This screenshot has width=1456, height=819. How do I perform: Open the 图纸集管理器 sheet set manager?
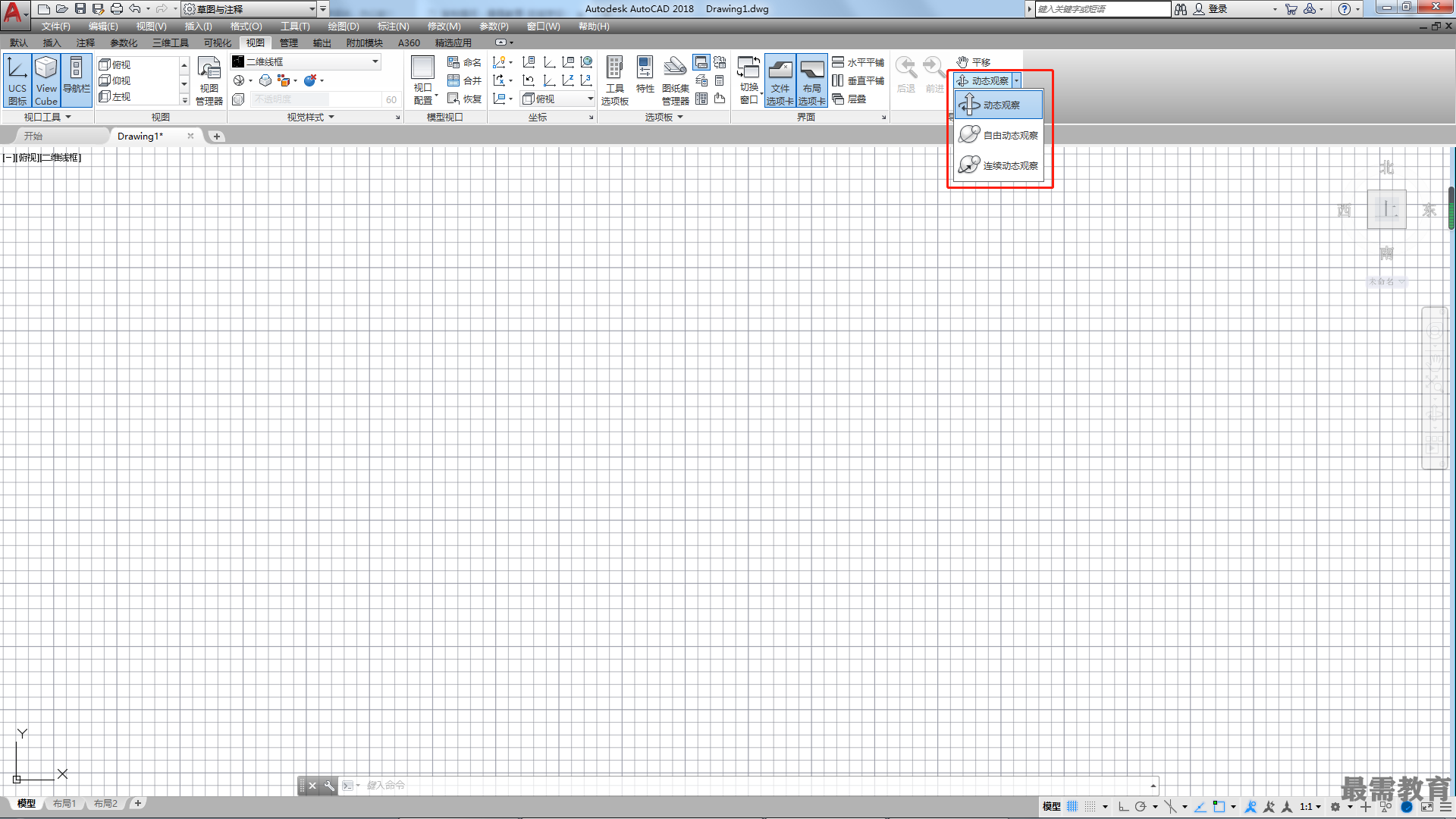[675, 80]
